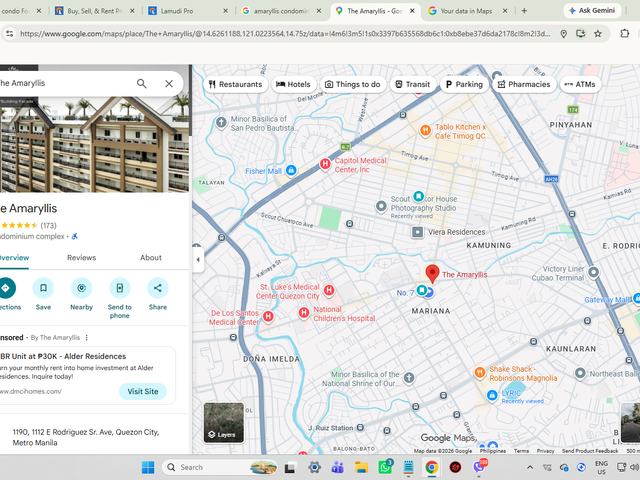Open the Nearby search icon
The height and width of the screenshot is (480, 640).
81,288
